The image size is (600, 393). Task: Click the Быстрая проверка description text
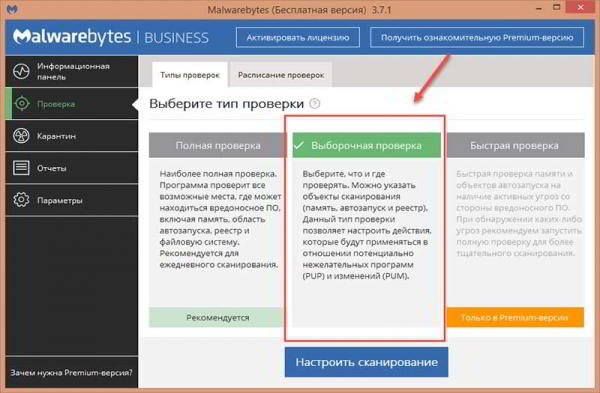(x=519, y=213)
